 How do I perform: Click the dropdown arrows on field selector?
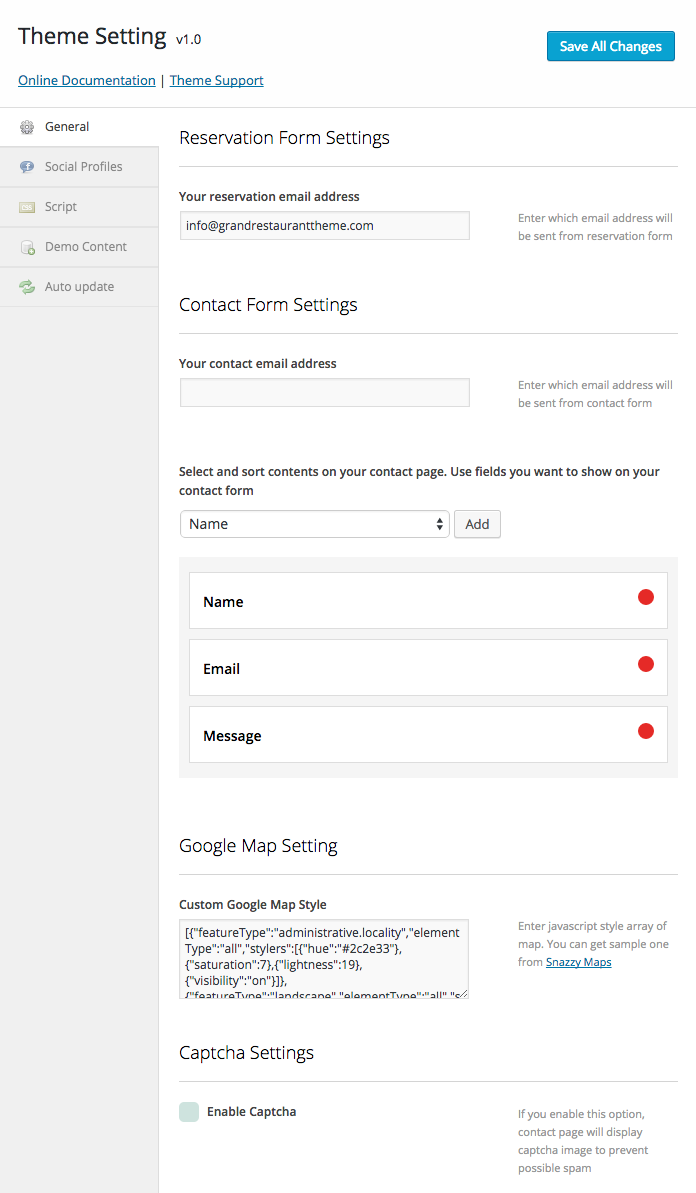coord(440,524)
